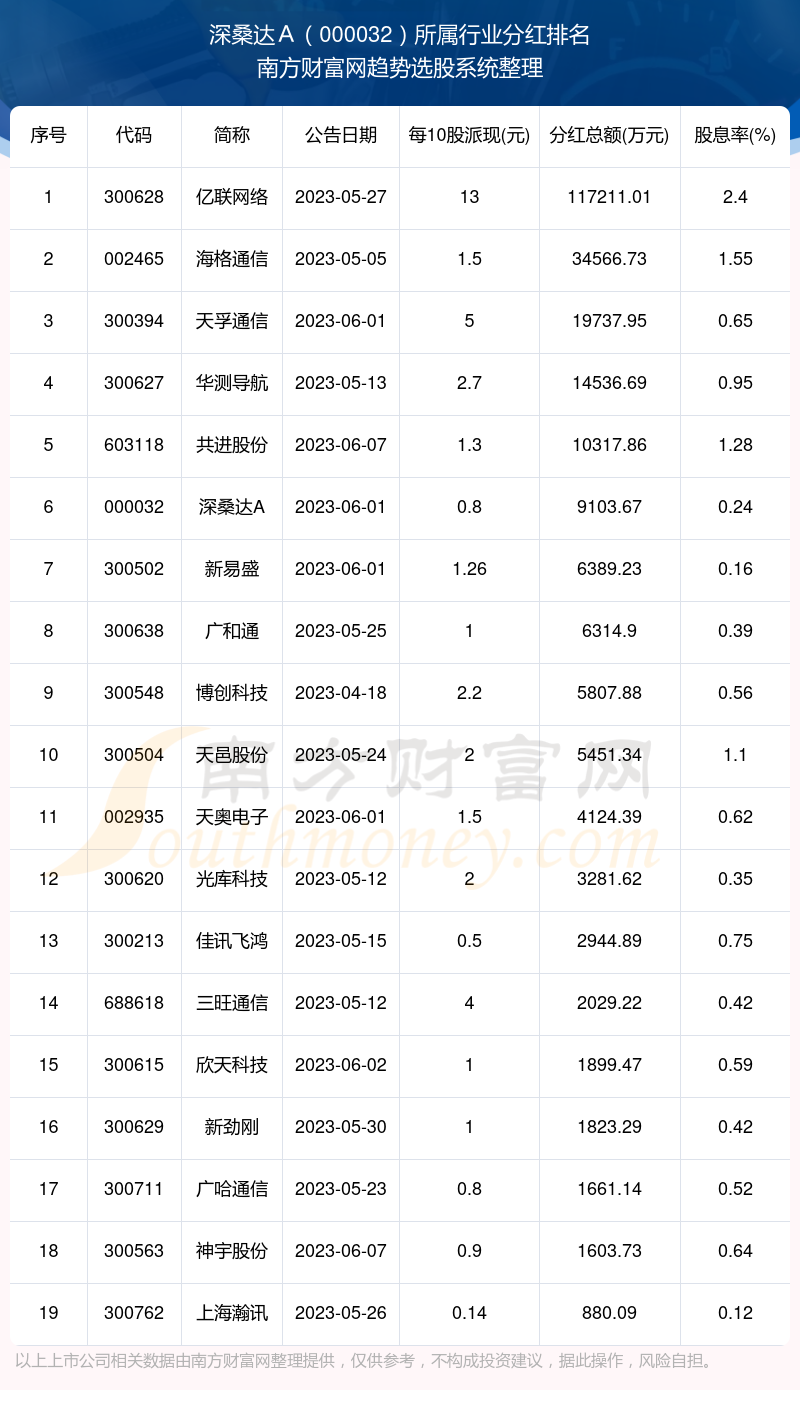Click the date 2023-05-27
The width and height of the screenshot is (800, 1412).
(341, 197)
